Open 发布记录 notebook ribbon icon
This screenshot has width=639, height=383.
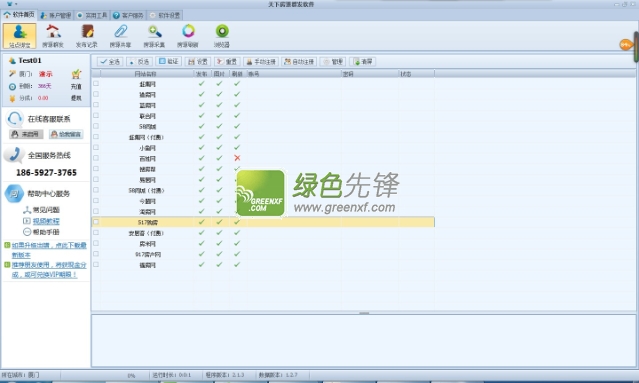[x=87, y=36]
